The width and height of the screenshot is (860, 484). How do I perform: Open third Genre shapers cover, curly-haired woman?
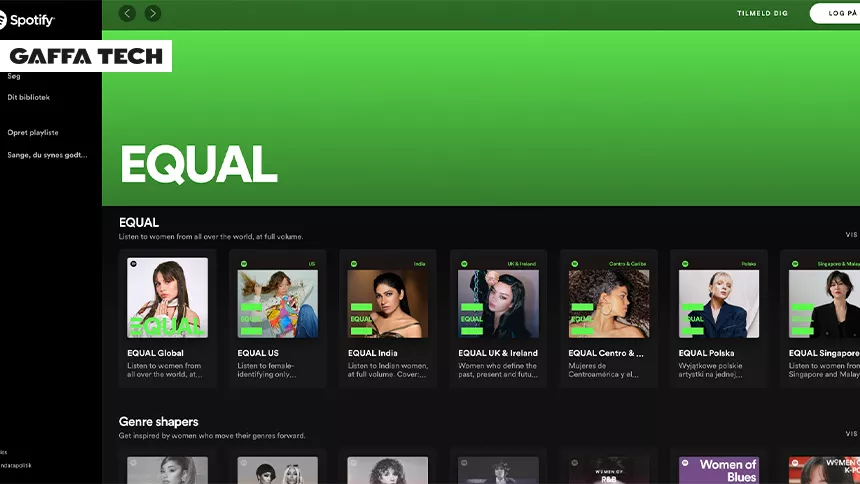[x=388, y=470]
